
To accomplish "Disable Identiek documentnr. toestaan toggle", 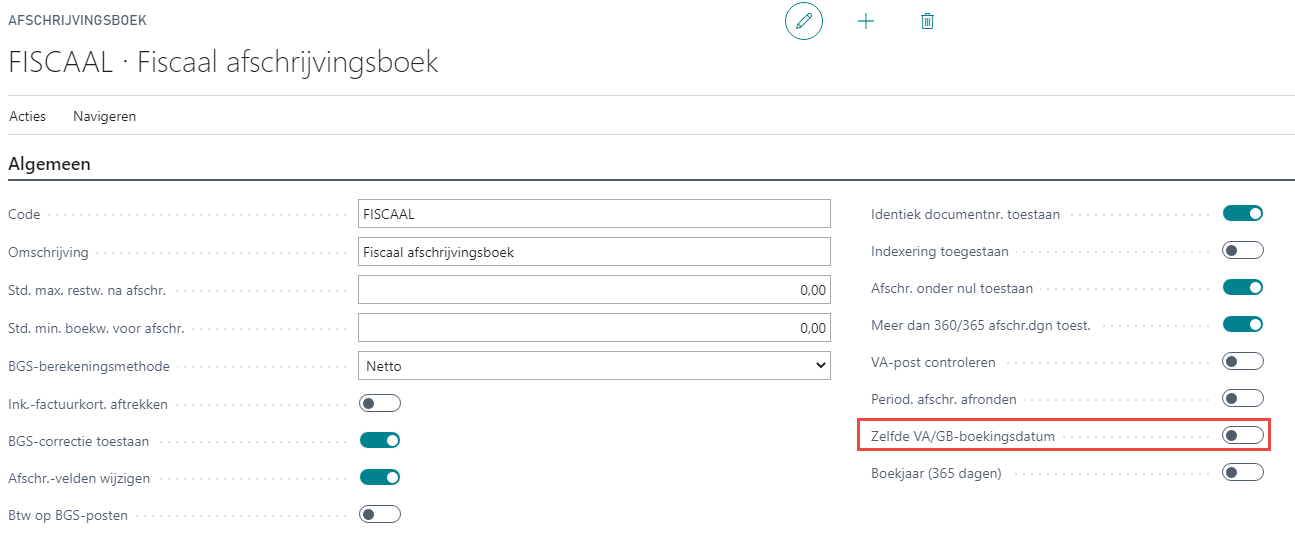I will point(1243,213).
